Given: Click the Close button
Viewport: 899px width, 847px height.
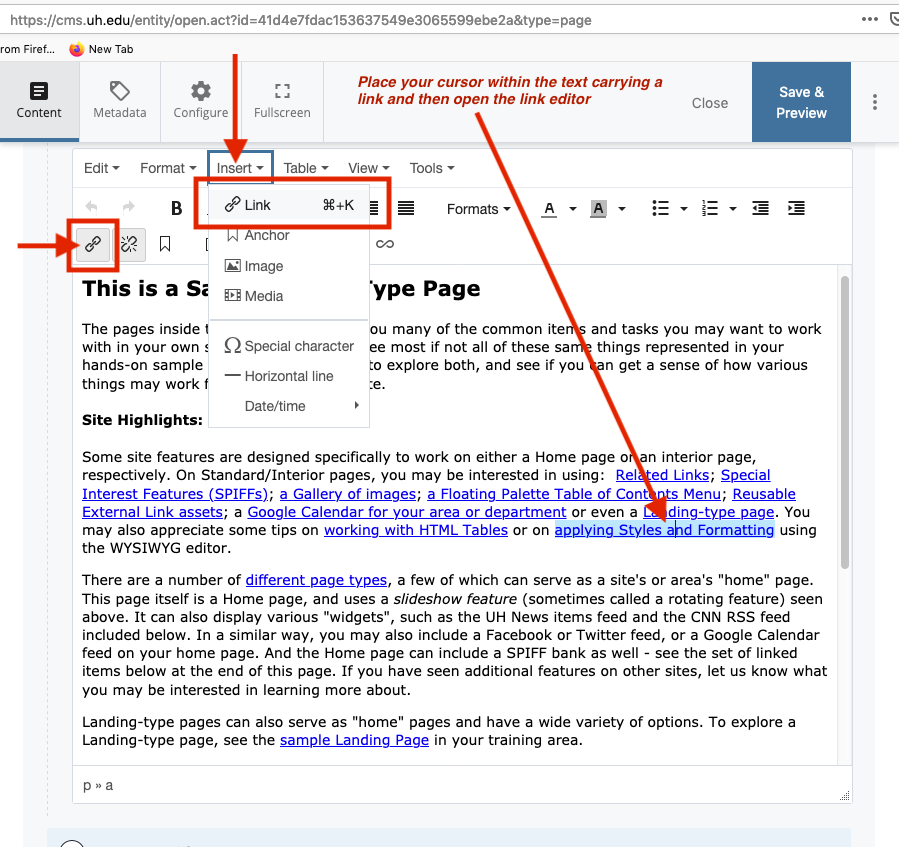Looking at the screenshot, I should [x=710, y=103].
